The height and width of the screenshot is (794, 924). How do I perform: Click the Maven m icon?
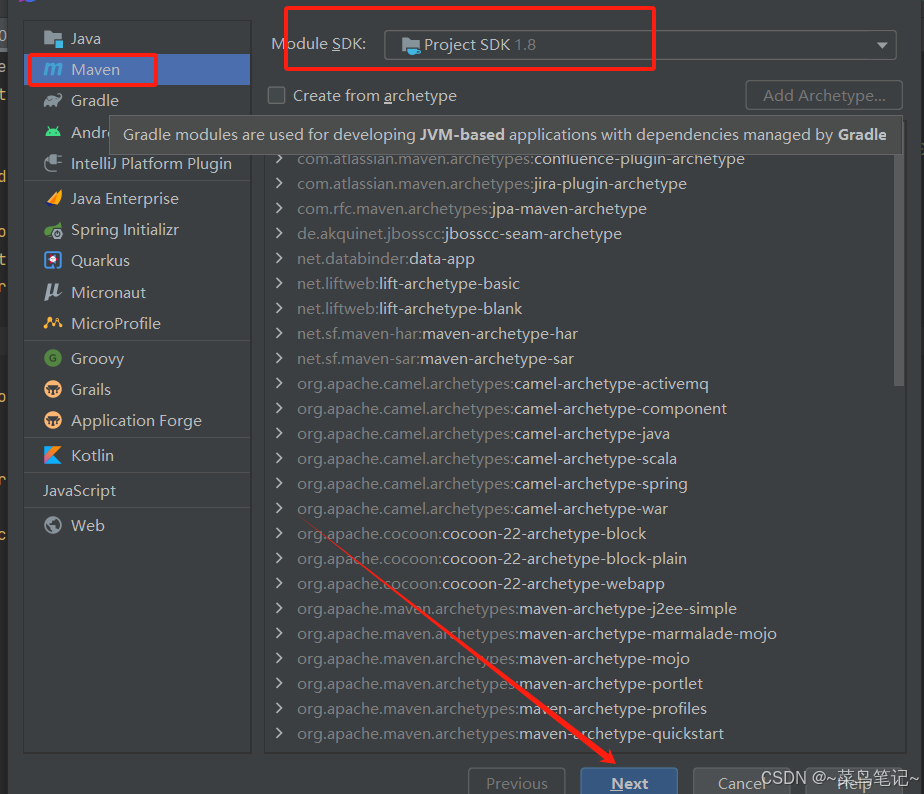coord(53,70)
